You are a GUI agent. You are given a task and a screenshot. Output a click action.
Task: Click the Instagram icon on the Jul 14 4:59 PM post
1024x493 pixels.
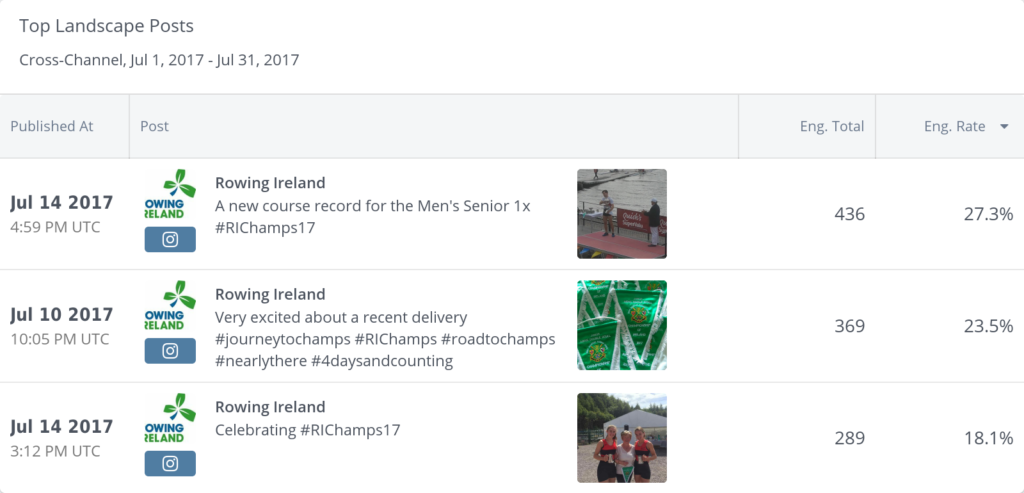(170, 240)
